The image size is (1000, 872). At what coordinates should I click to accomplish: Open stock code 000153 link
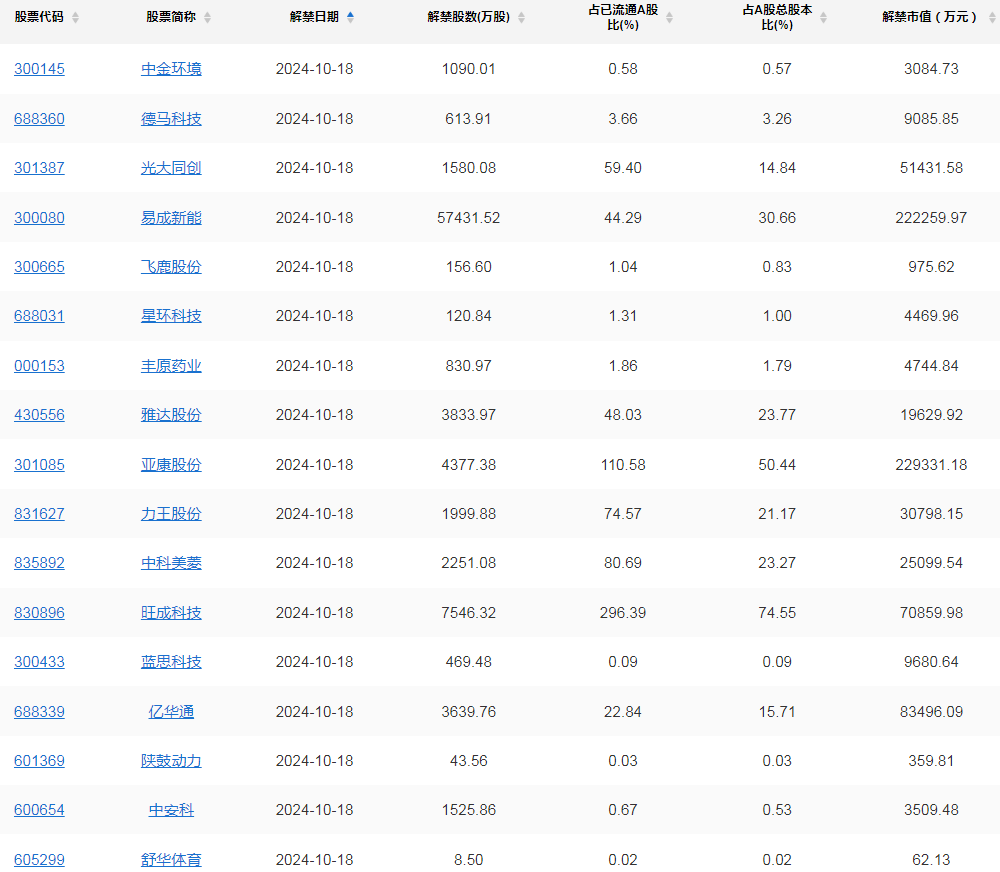click(40, 366)
